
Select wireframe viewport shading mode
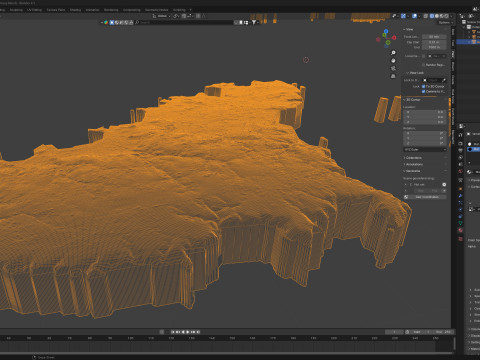tap(432, 16)
